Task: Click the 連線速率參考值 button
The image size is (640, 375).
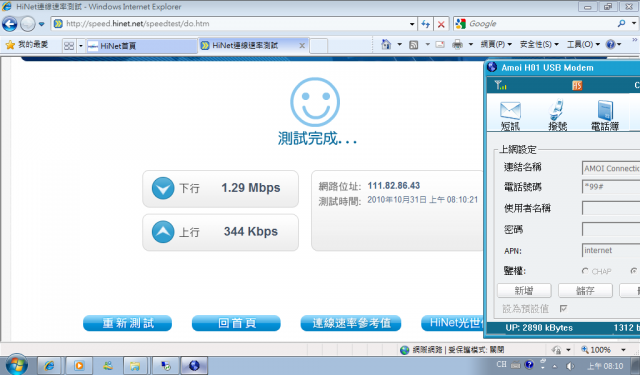Action: tap(351, 323)
